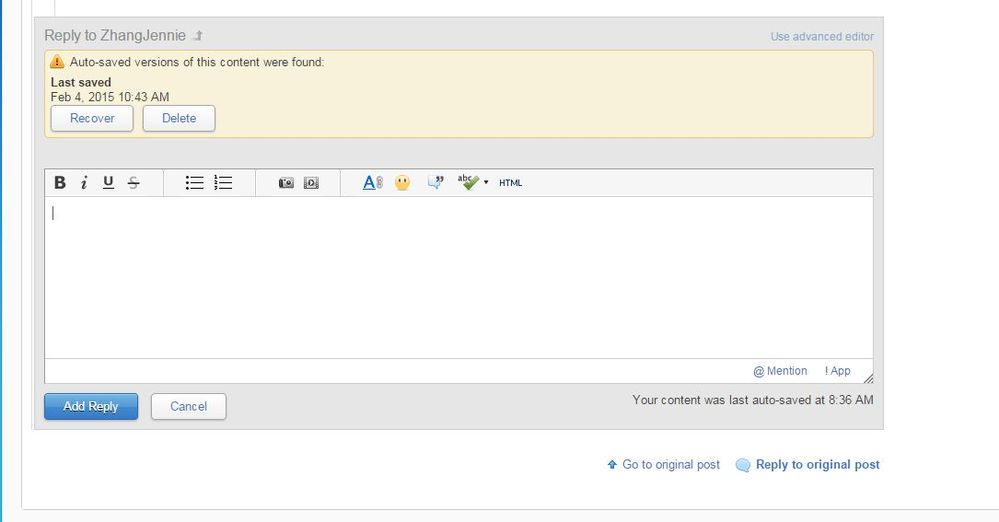The height and width of the screenshot is (522, 999).
Task: Apply strikethrough formatting
Action: click(133, 183)
